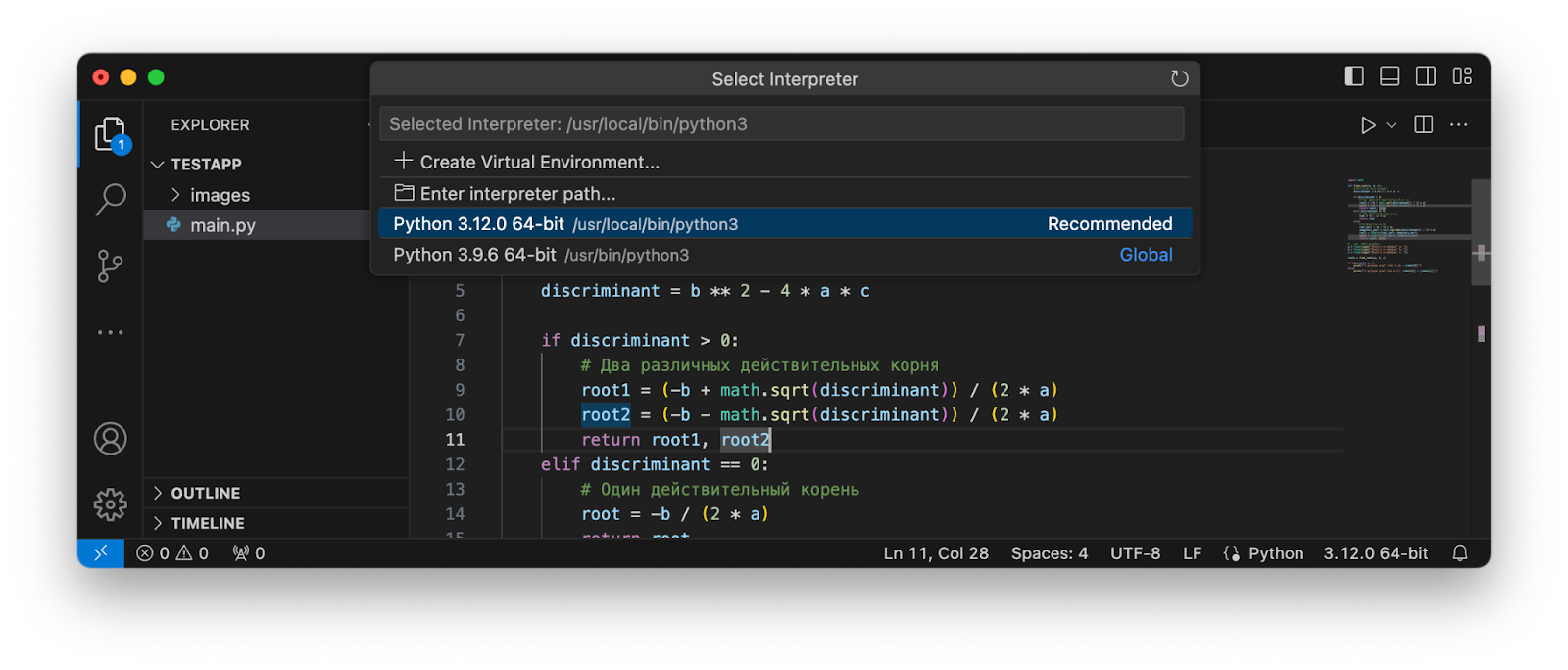Open the Search view icon
This screenshot has width=1568, height=670.
click(x=111, y=200)
